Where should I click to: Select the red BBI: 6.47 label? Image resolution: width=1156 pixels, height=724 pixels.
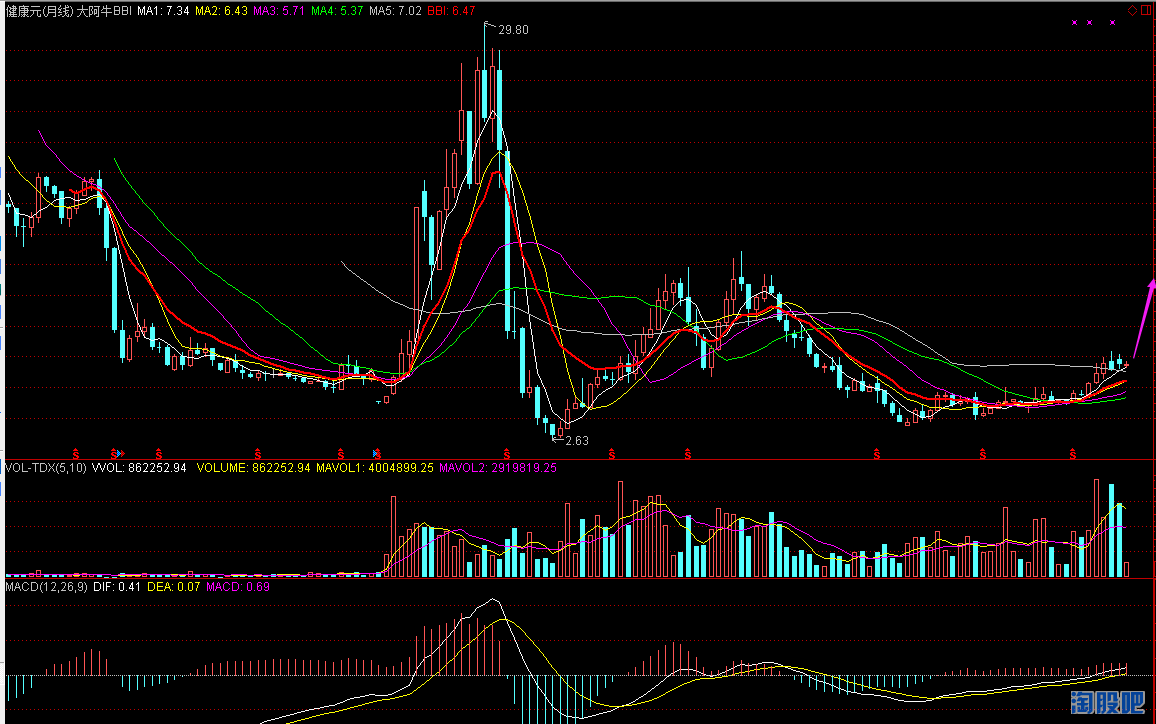(x=451, y=11)
